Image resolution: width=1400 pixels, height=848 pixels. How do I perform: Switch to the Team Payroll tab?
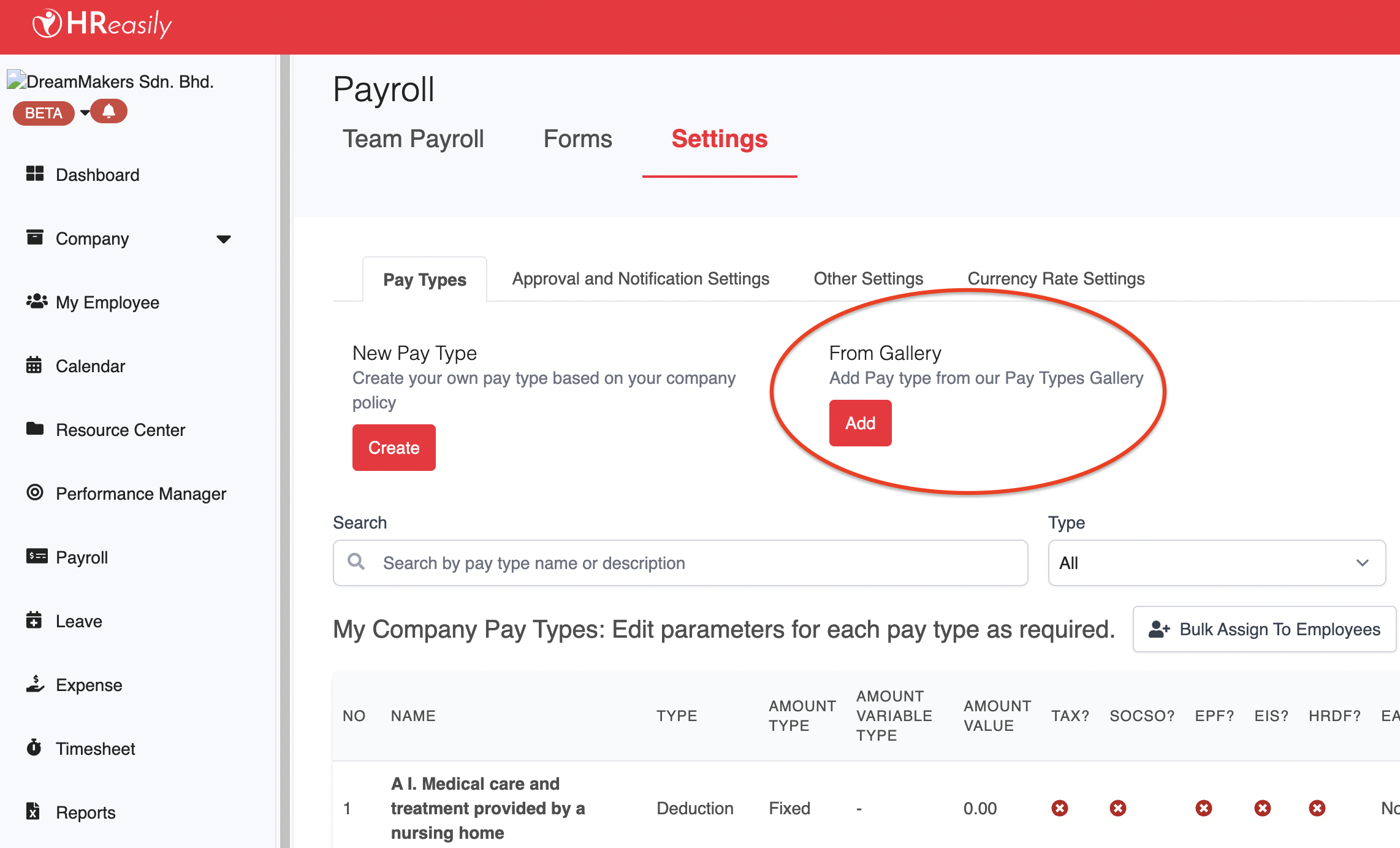413,139
